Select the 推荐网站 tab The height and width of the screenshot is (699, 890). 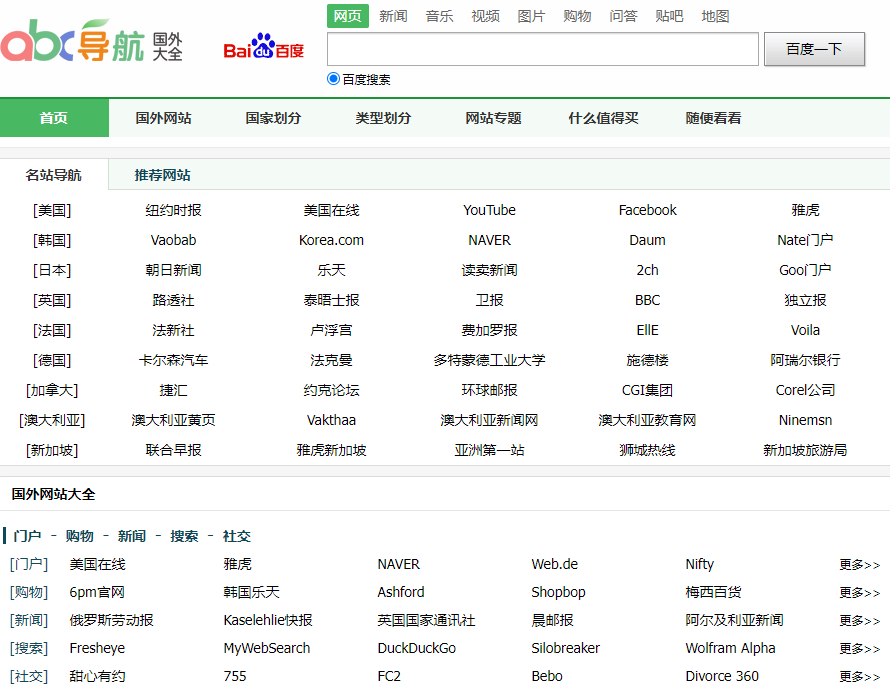click(162, 174)
